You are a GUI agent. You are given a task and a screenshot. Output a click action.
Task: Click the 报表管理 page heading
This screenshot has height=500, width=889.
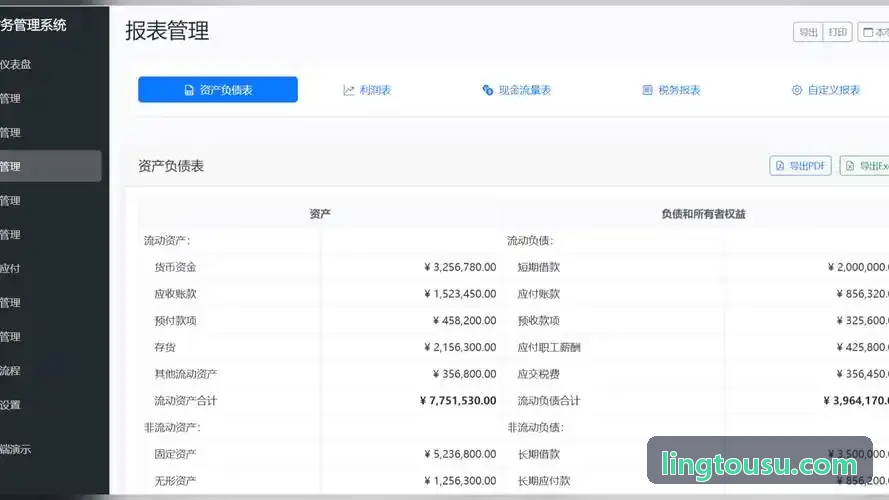(167, 31)
